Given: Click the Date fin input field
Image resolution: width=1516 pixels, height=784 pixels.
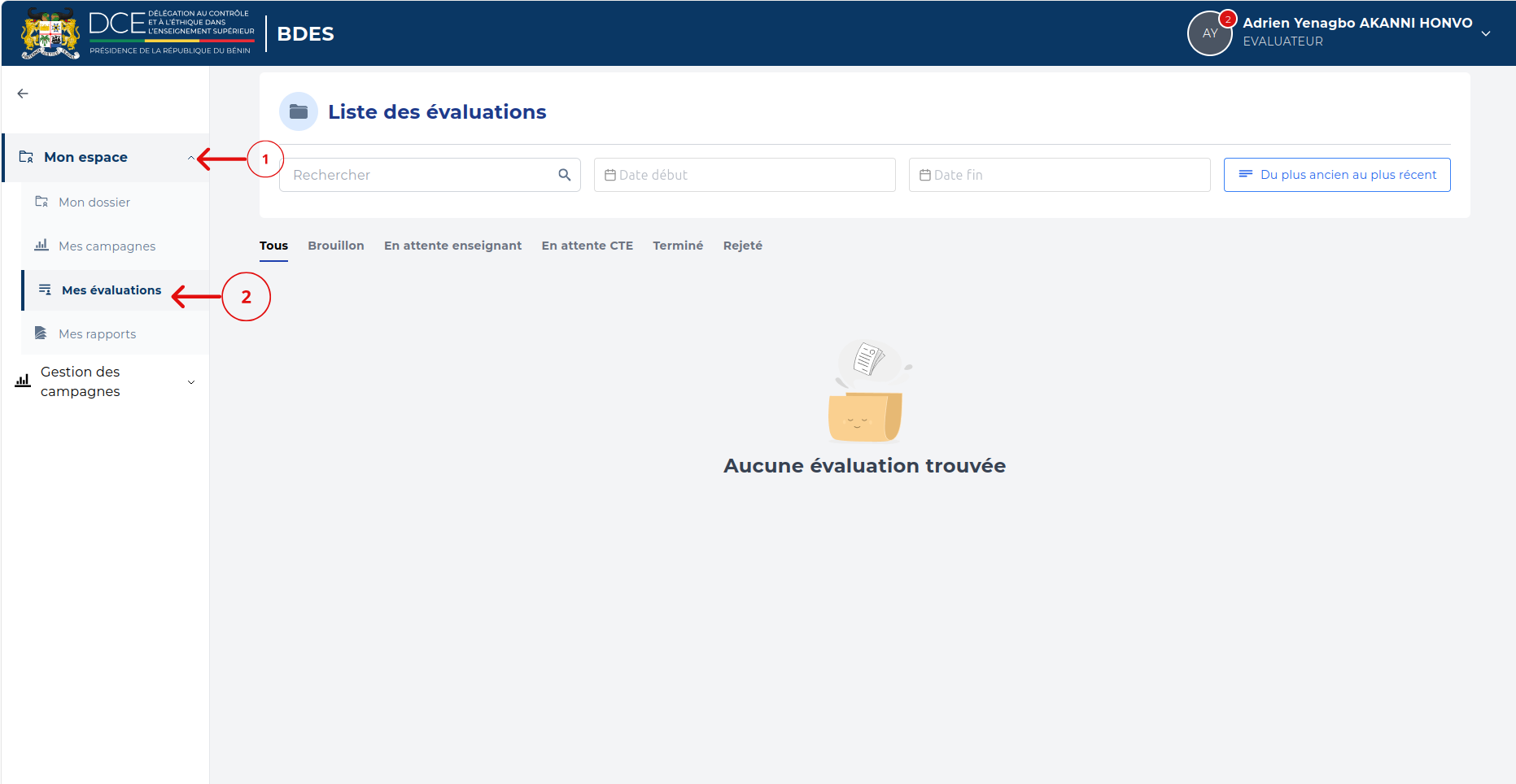Looking at the screenshot, I should pos(1059,175).
